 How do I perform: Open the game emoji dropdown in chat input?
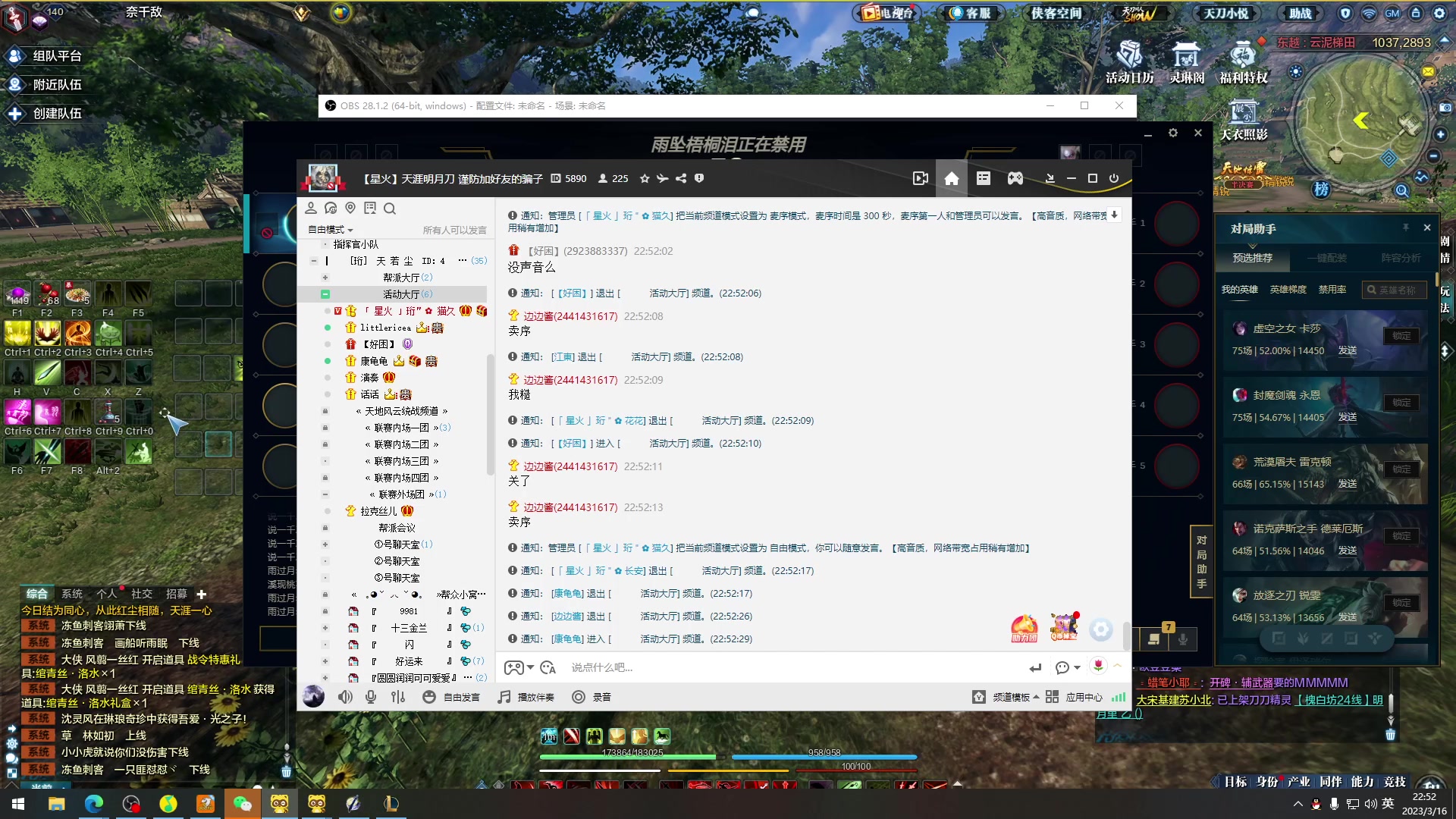[519, 667]
